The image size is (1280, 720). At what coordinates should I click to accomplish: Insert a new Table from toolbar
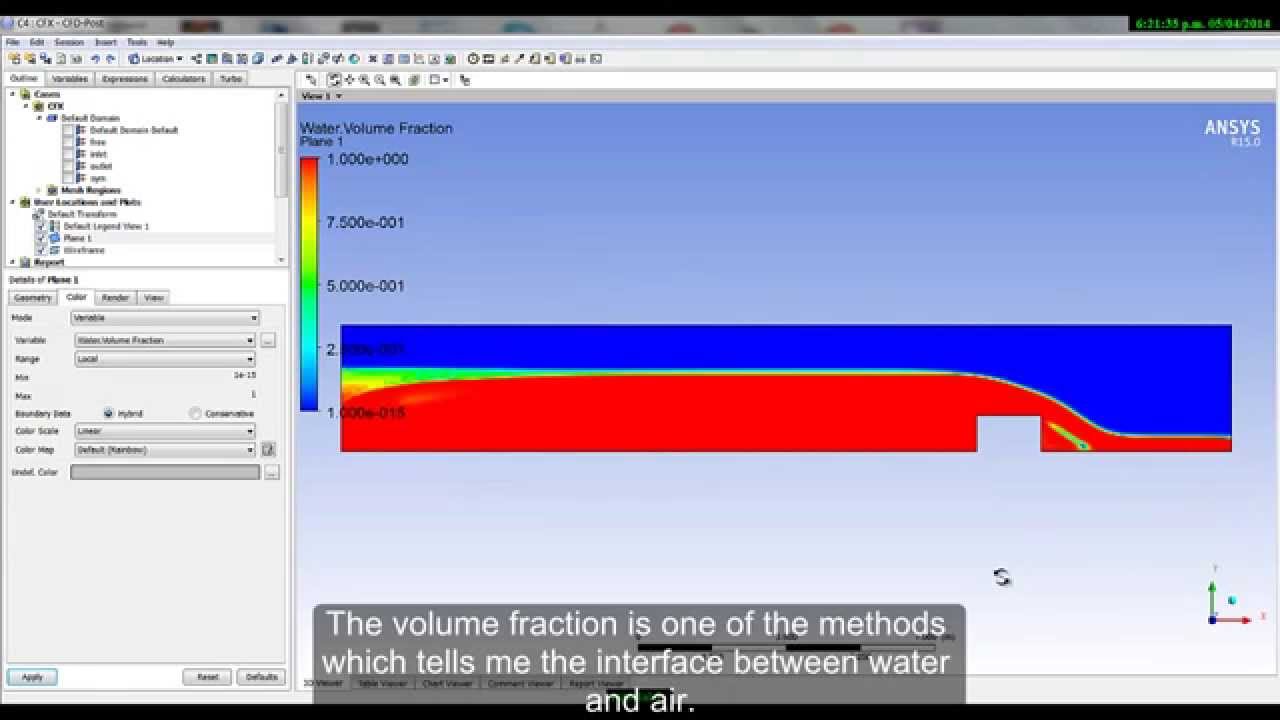(403, 59)
